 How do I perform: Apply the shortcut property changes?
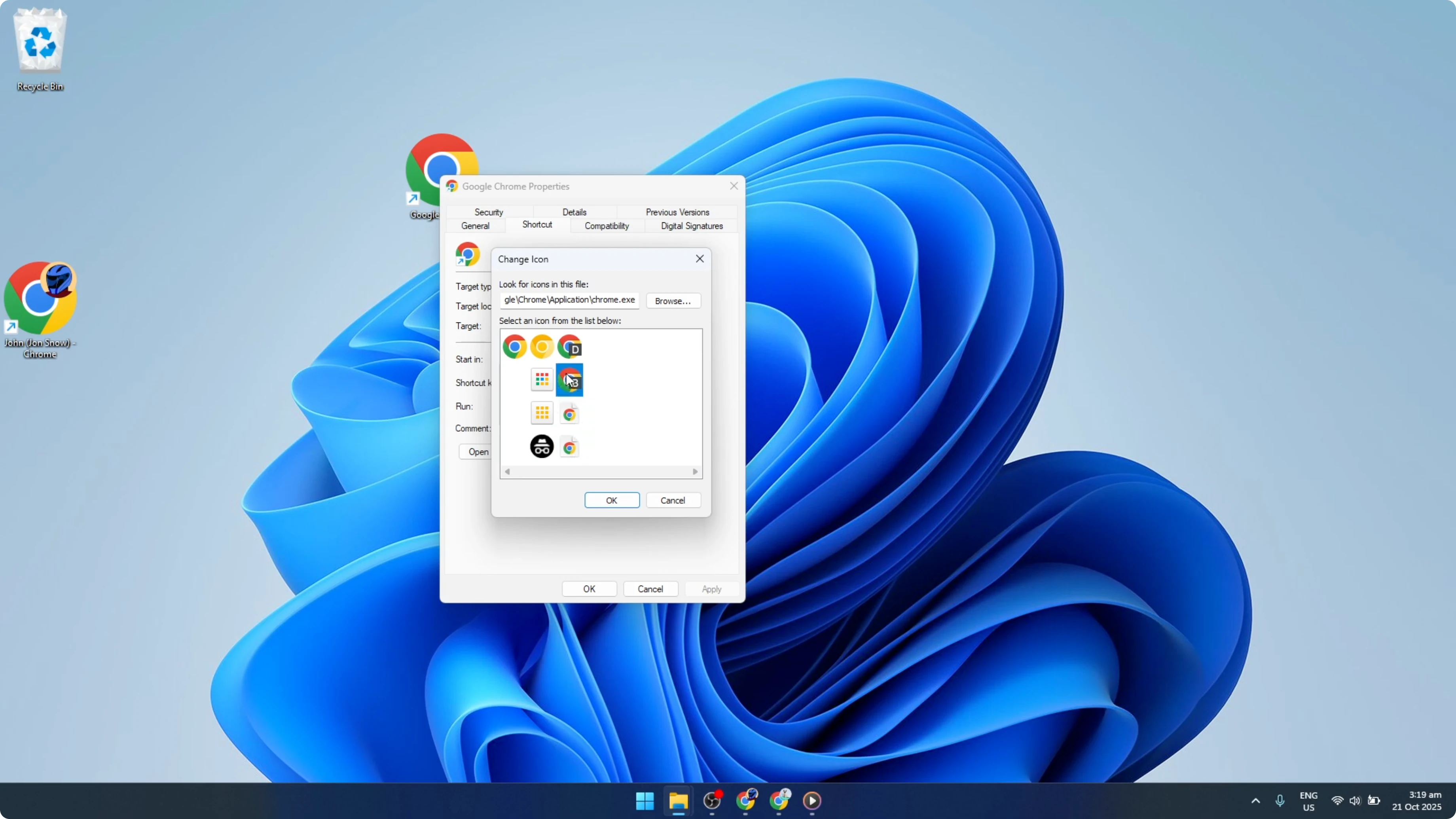click(x=712, y=589)
